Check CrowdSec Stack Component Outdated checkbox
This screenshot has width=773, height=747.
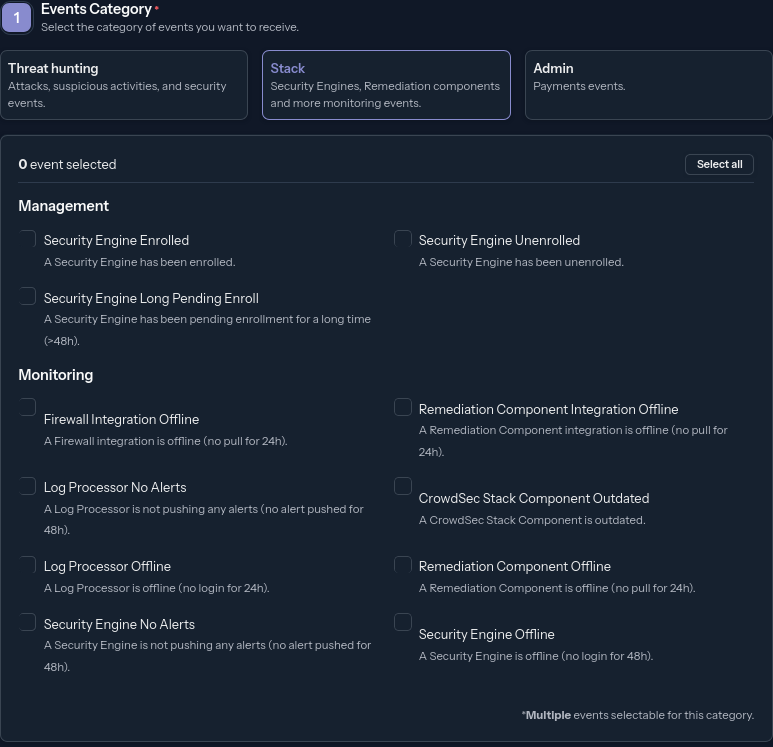click(403, 487)
